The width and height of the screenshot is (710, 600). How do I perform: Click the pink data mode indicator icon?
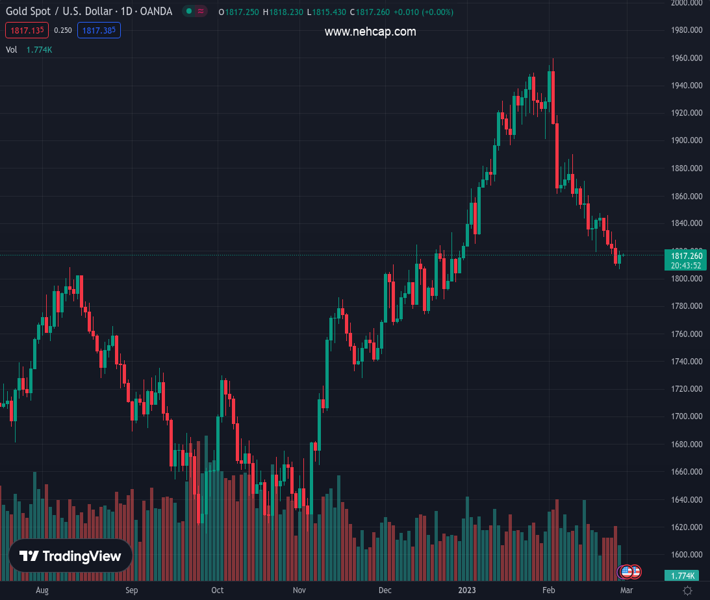[204, 12]
